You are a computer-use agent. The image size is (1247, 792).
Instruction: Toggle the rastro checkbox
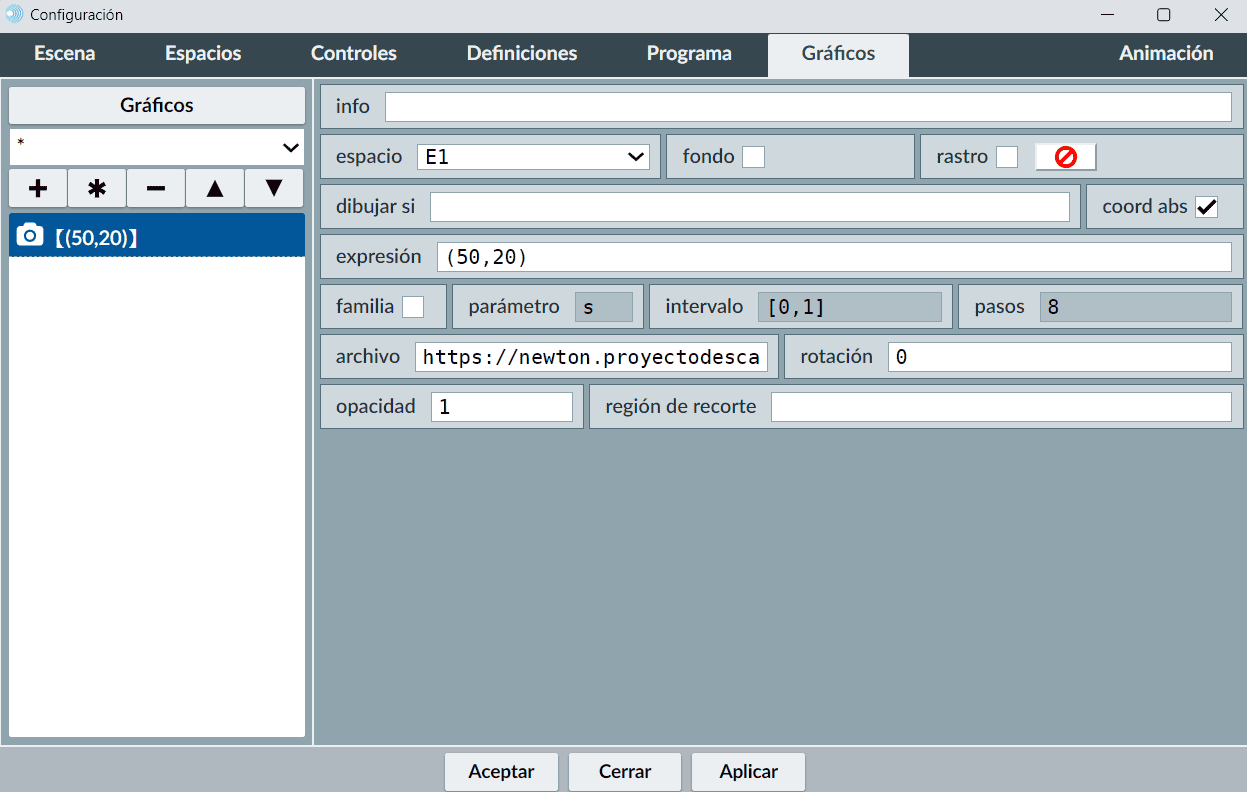1007,157
